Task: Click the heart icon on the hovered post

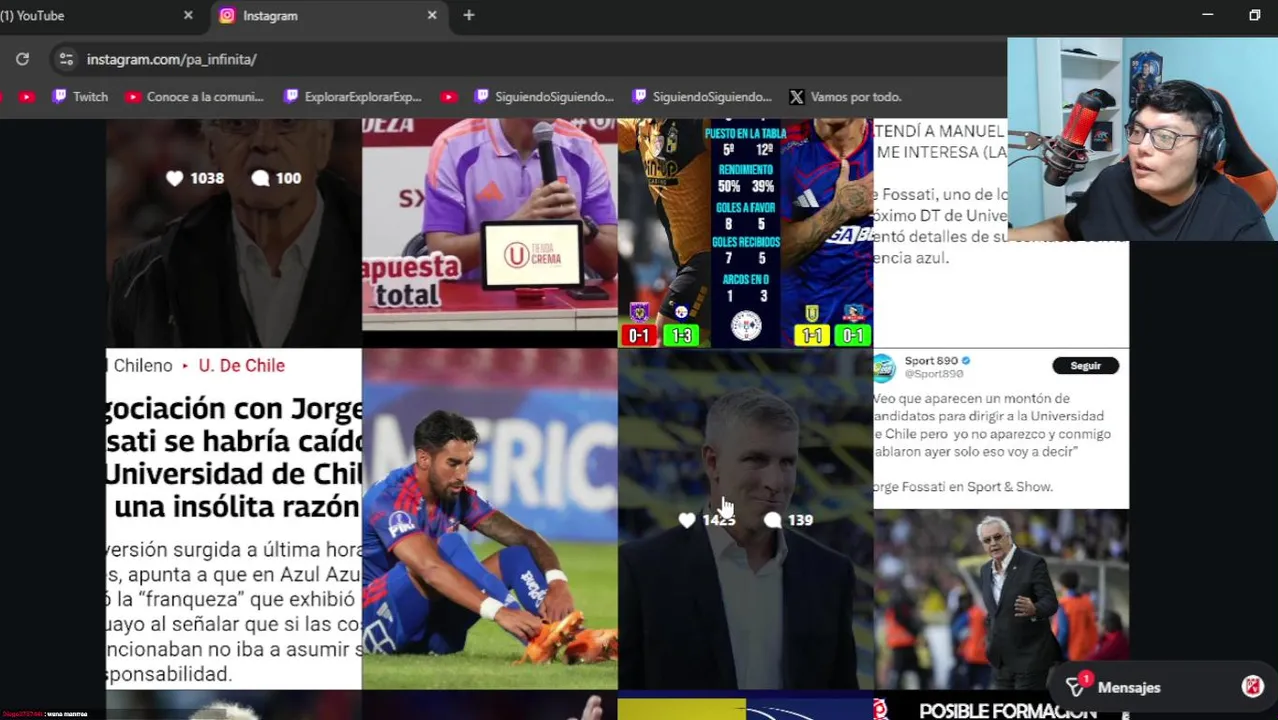Action: (x=687, y=520)
